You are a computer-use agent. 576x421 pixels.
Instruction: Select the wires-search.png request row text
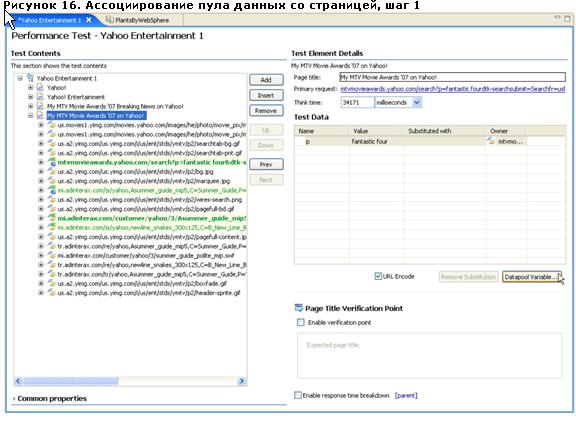coord(150,199)
